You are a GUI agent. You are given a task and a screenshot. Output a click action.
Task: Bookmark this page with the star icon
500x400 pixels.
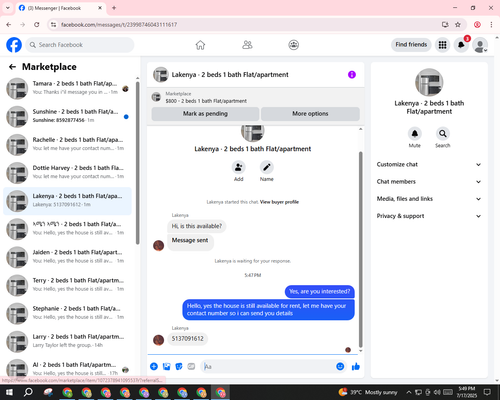point(458,25)
